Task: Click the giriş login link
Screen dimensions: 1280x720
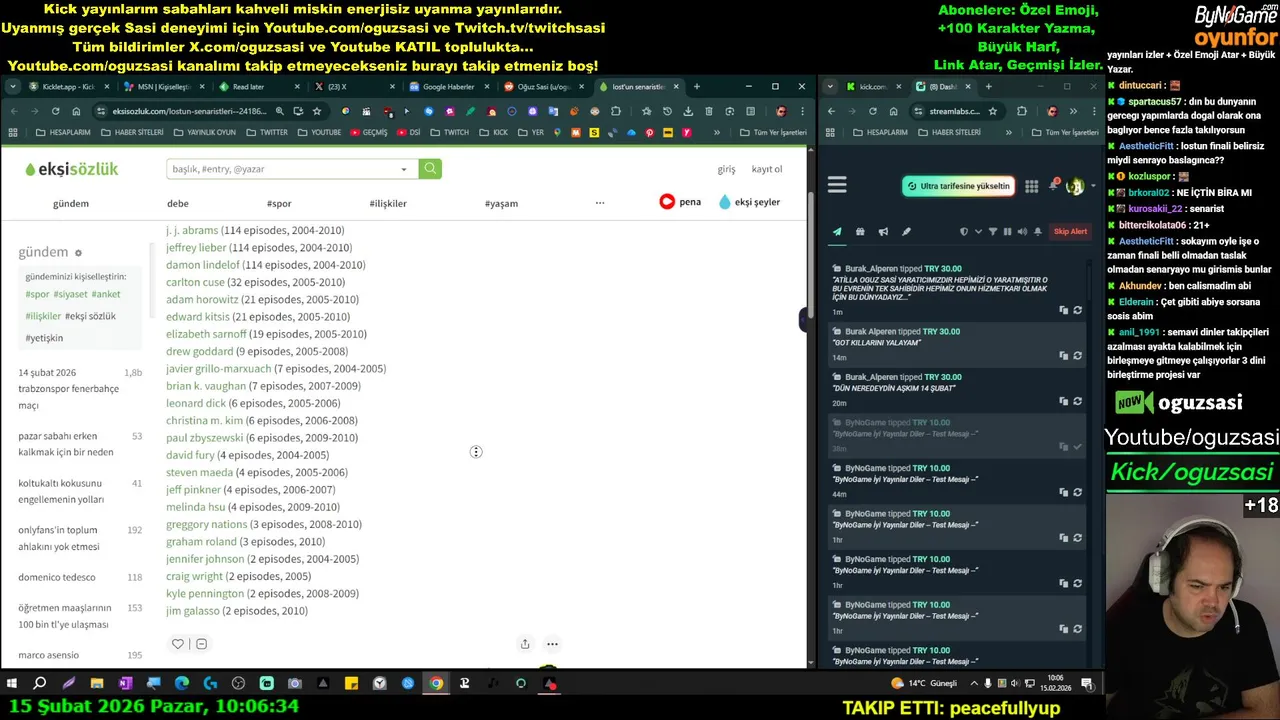Action: click(726, 169)
